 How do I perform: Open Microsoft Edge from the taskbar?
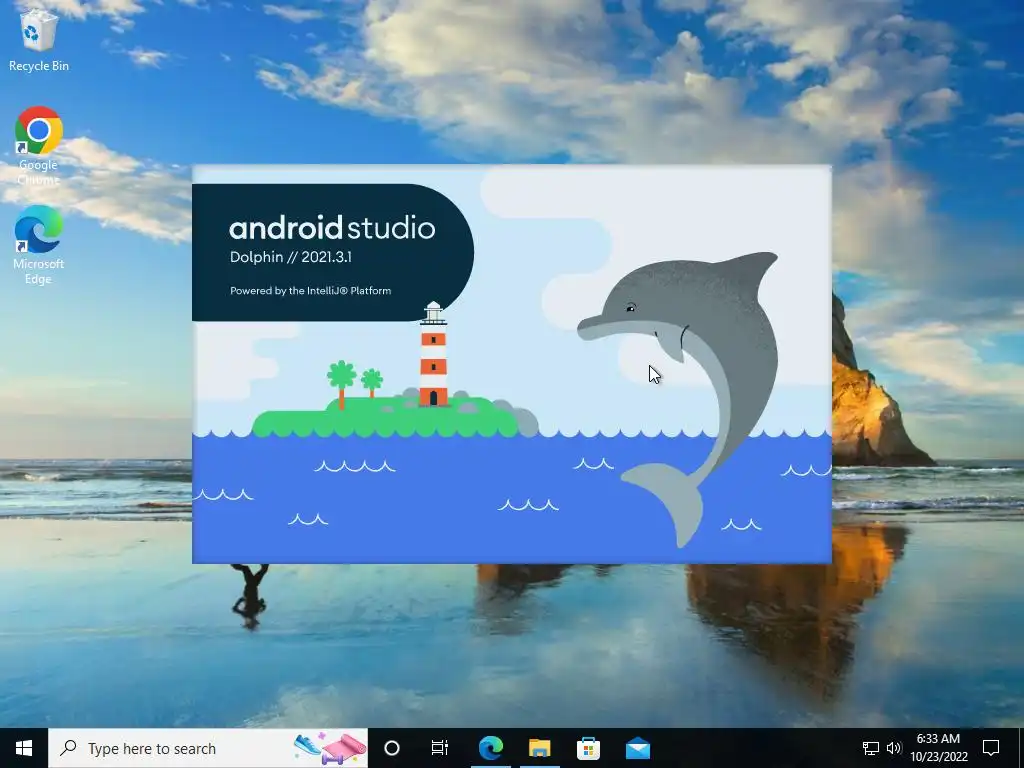(490, 748)
